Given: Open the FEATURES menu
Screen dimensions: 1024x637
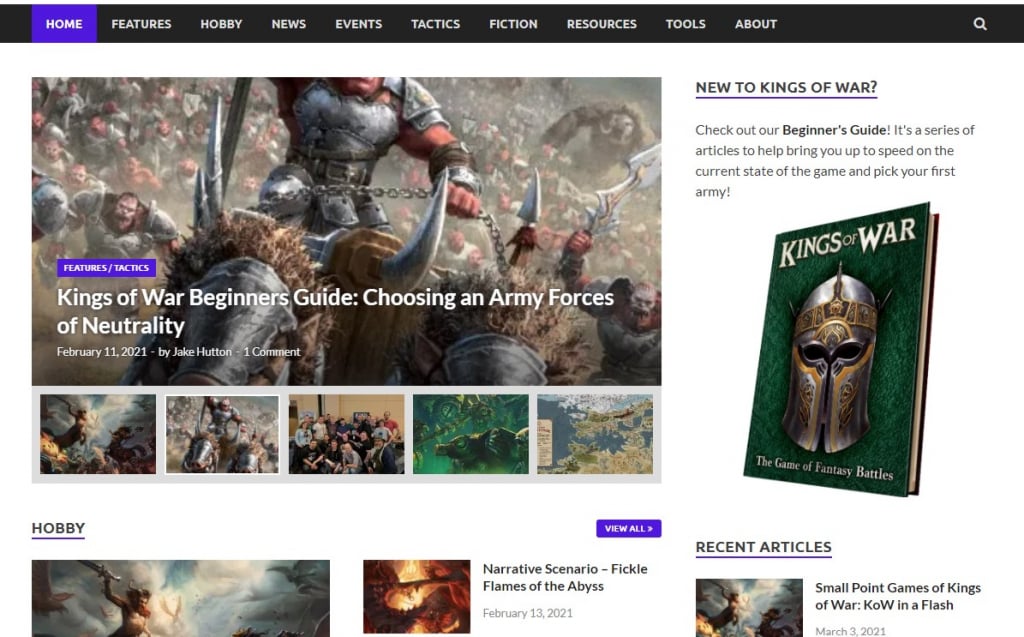Looking at the screenshot, I should coord(141,24).
